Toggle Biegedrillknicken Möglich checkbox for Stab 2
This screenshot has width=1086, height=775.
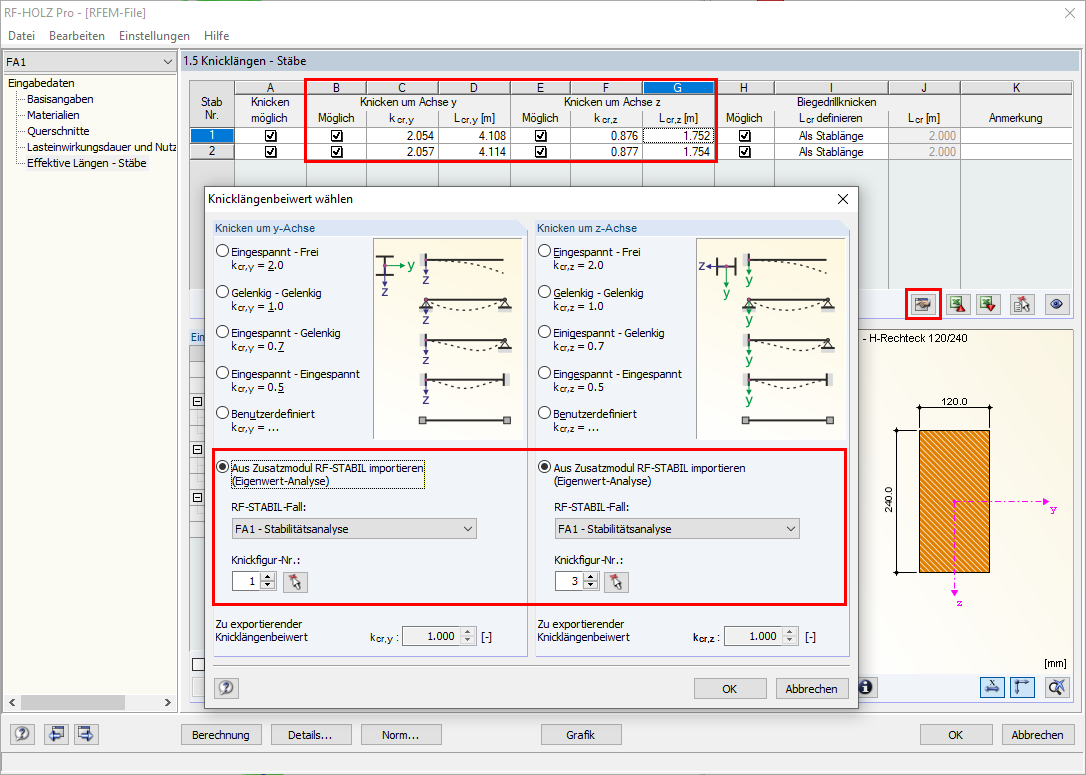point(744,152)
